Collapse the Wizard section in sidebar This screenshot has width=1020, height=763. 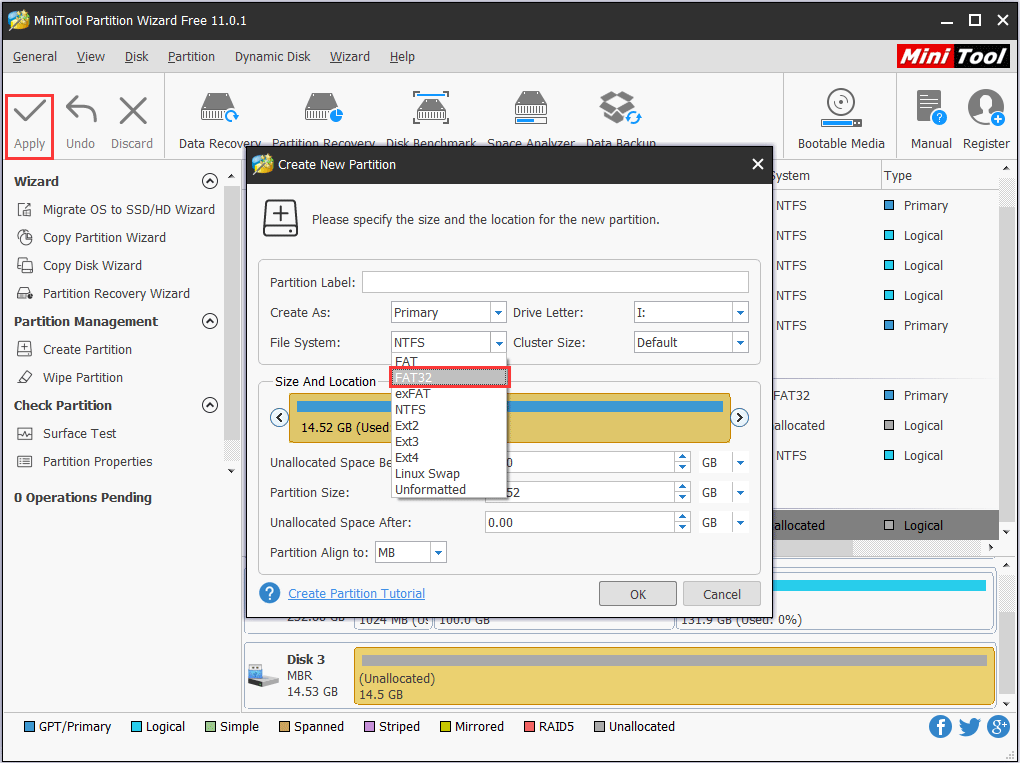click(x=210, y=181)
